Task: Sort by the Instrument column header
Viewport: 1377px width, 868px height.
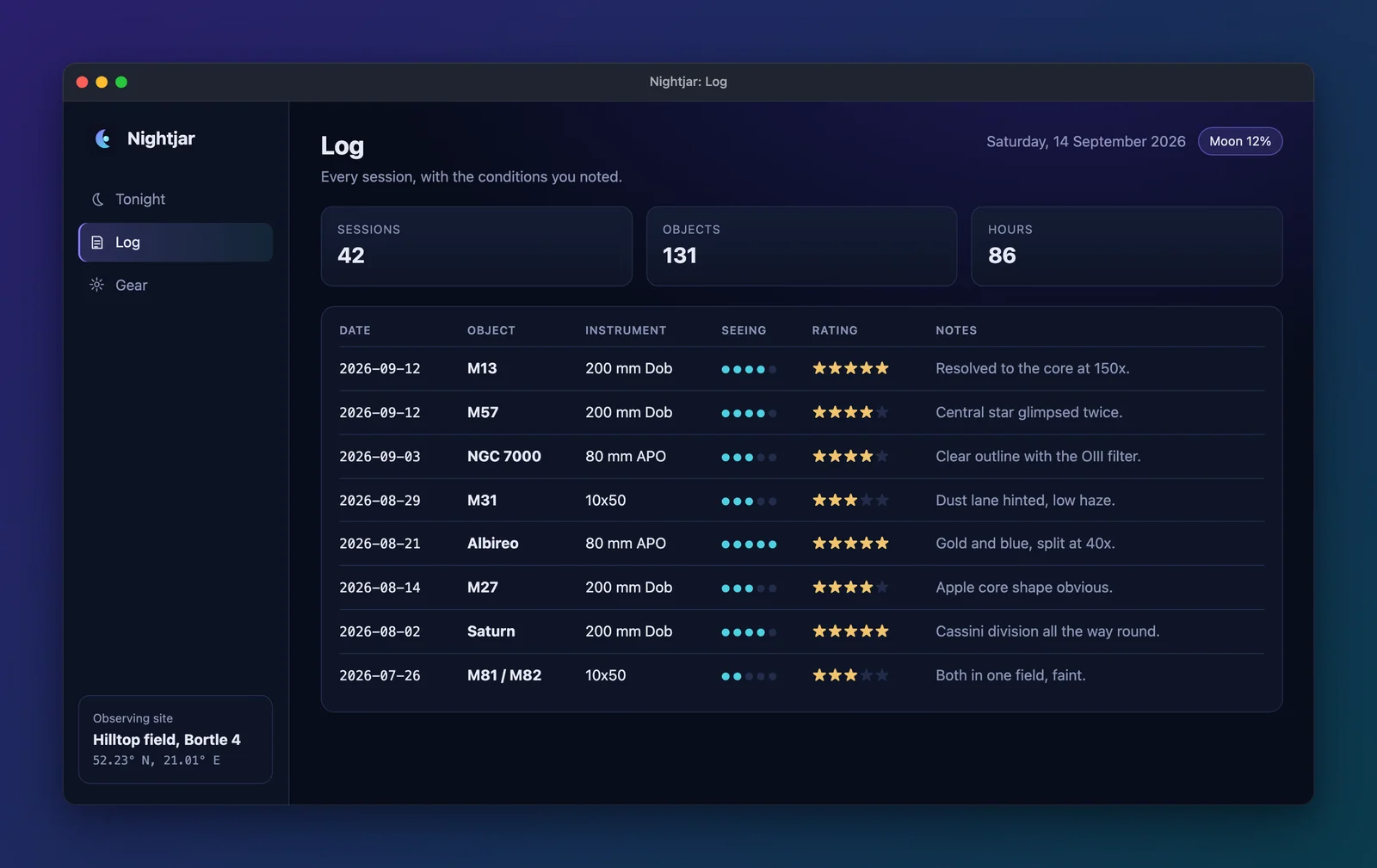Action: [x=626, y=330]
